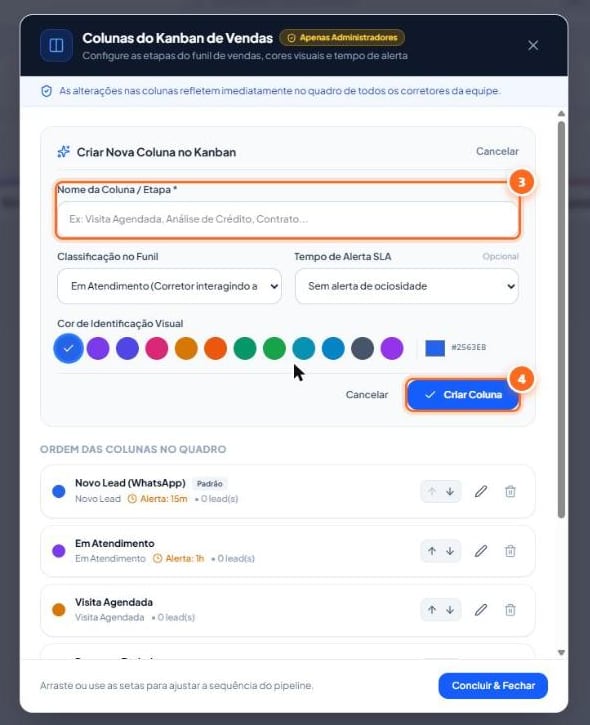The image size is (590, 725).
Task: Edit the Em Atendimento column
Action: pos(481,551)
